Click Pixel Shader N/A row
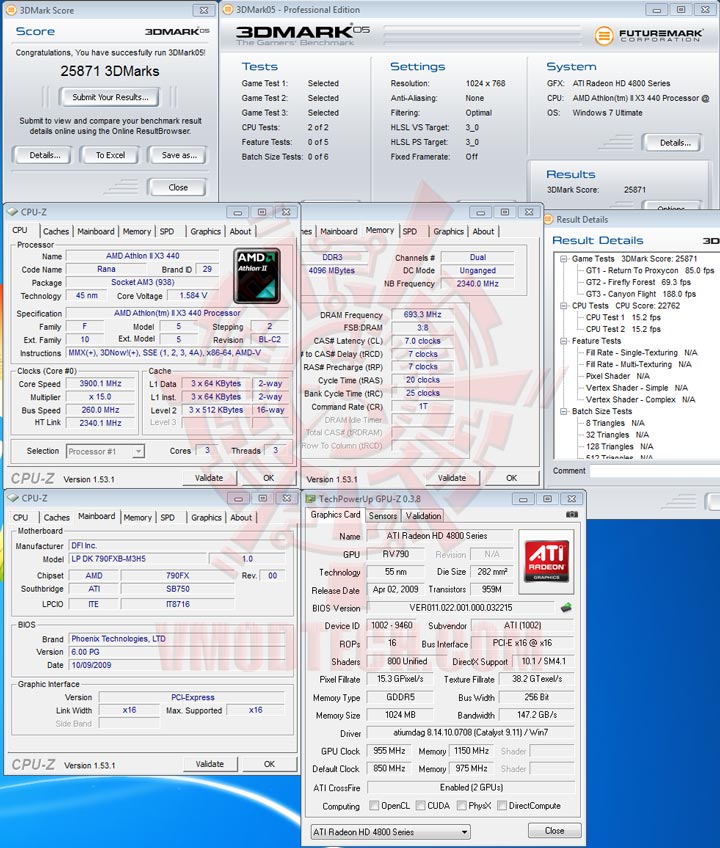The height and width of the screenshot is (848, 720). pyautogui.click(x=618, y=376)
